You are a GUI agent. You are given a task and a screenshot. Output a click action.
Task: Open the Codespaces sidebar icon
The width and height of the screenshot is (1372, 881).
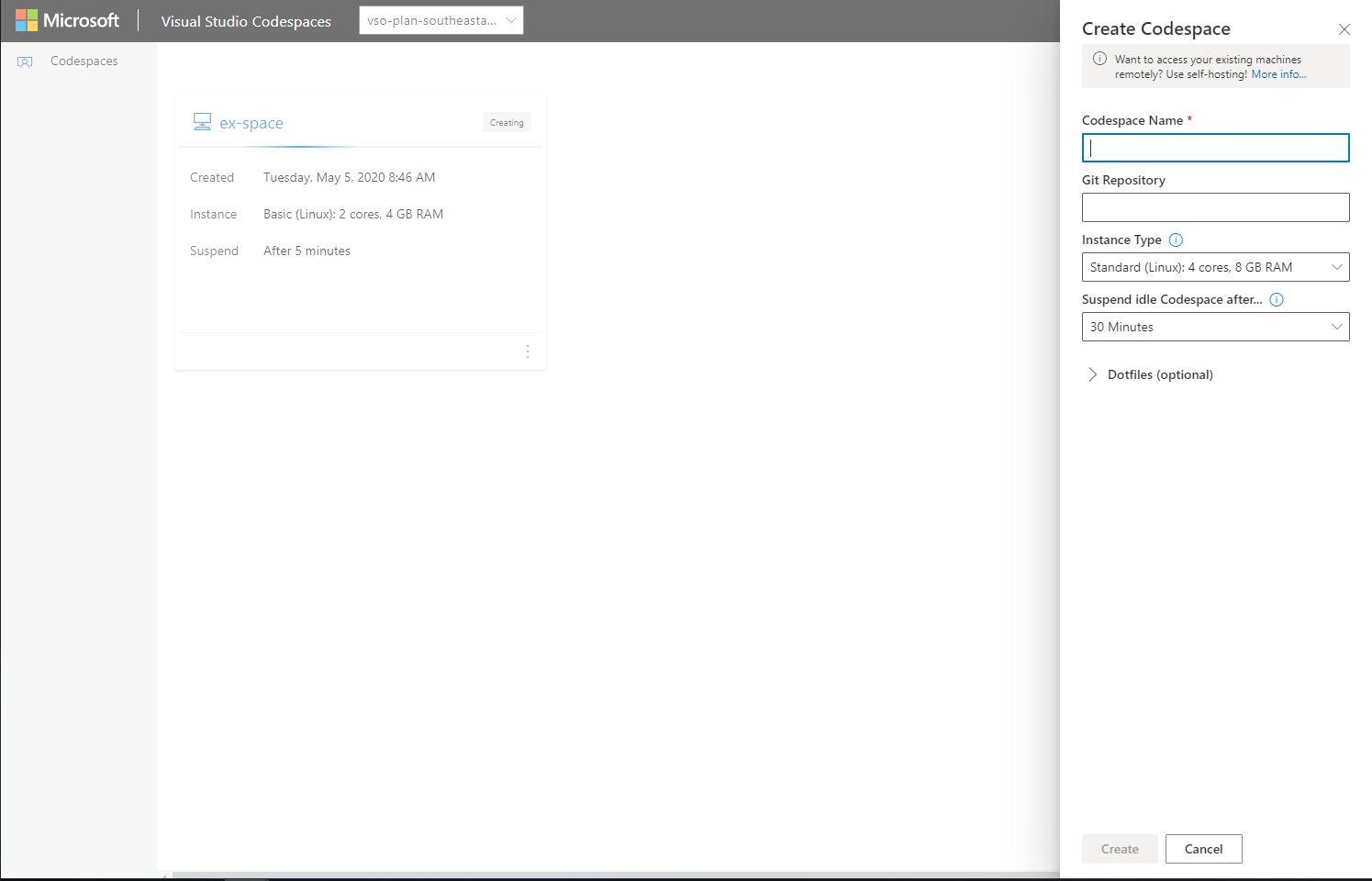[25, 61]
